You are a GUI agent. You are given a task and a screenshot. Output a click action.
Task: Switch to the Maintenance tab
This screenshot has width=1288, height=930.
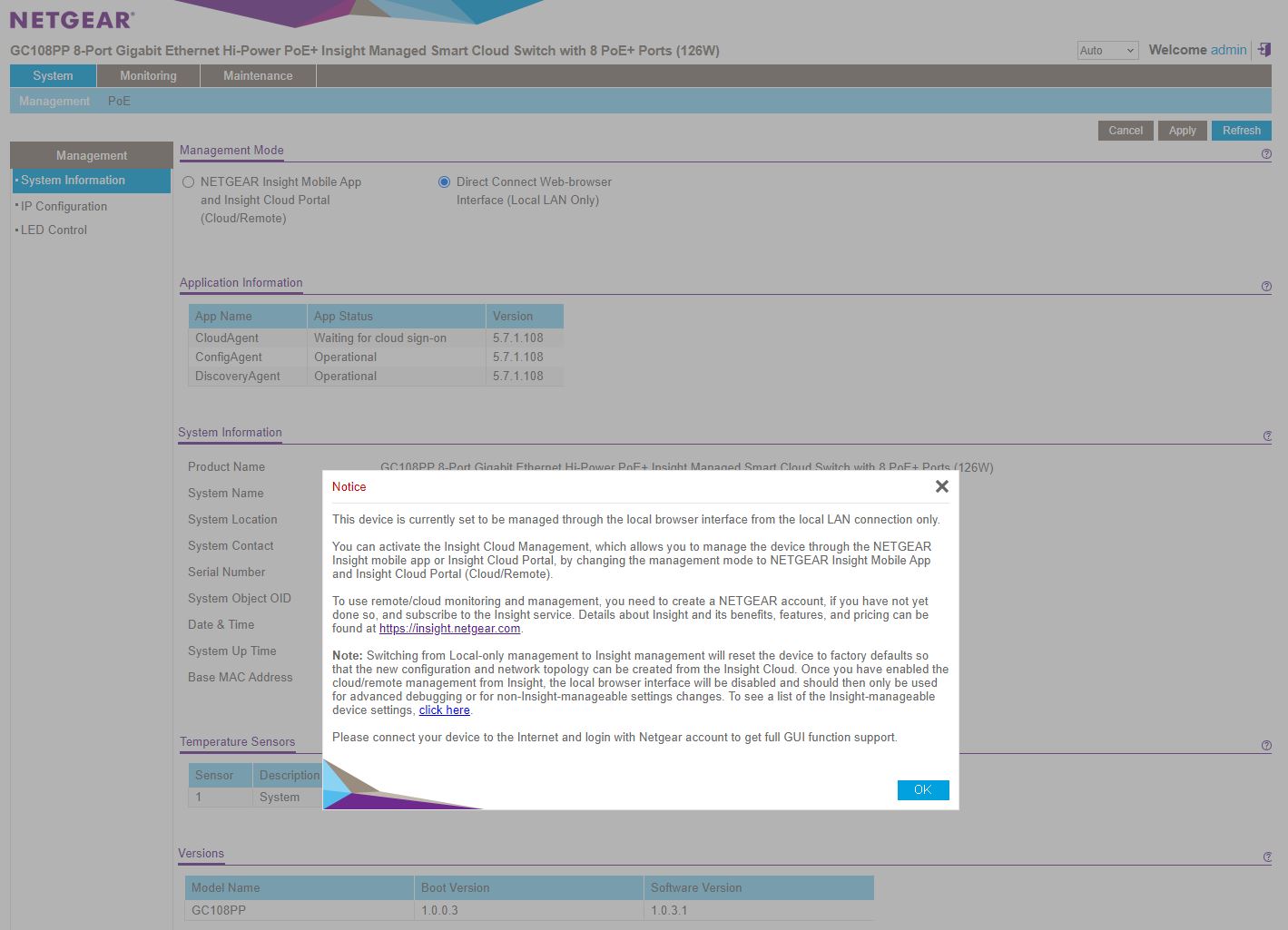click(258, 76)
